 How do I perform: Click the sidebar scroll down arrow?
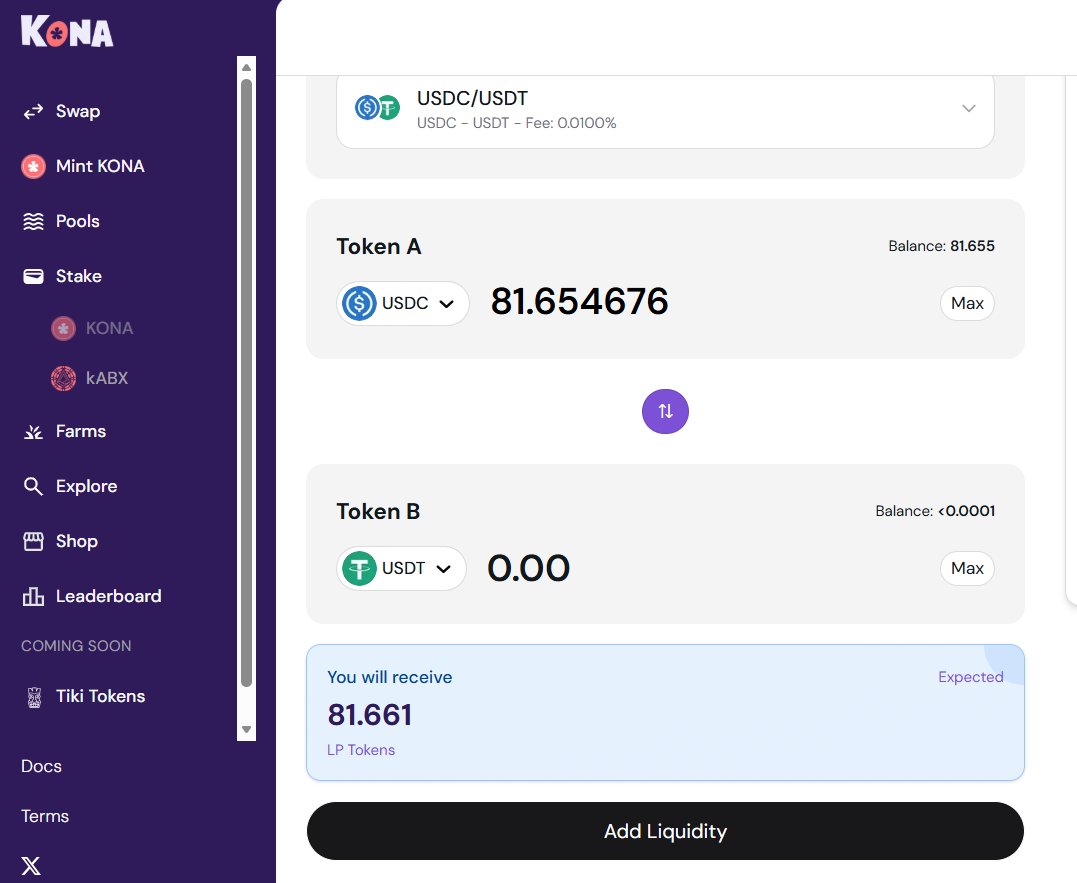[247, 729]
